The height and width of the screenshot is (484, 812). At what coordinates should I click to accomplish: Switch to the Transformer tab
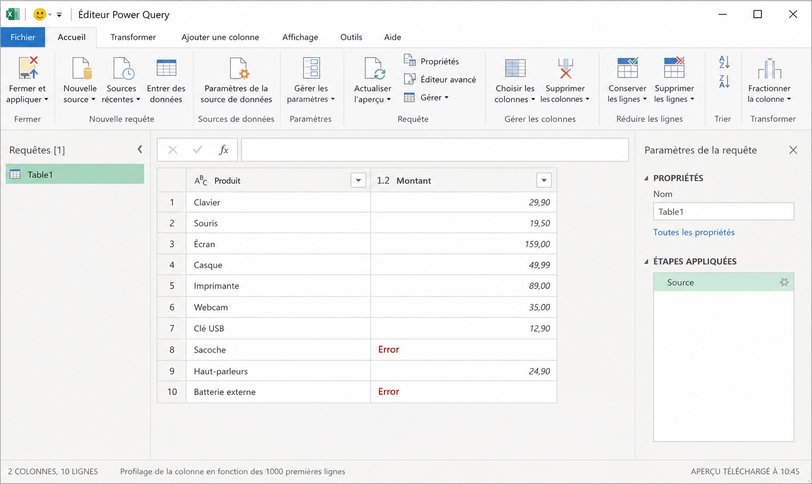pos(133,37)
